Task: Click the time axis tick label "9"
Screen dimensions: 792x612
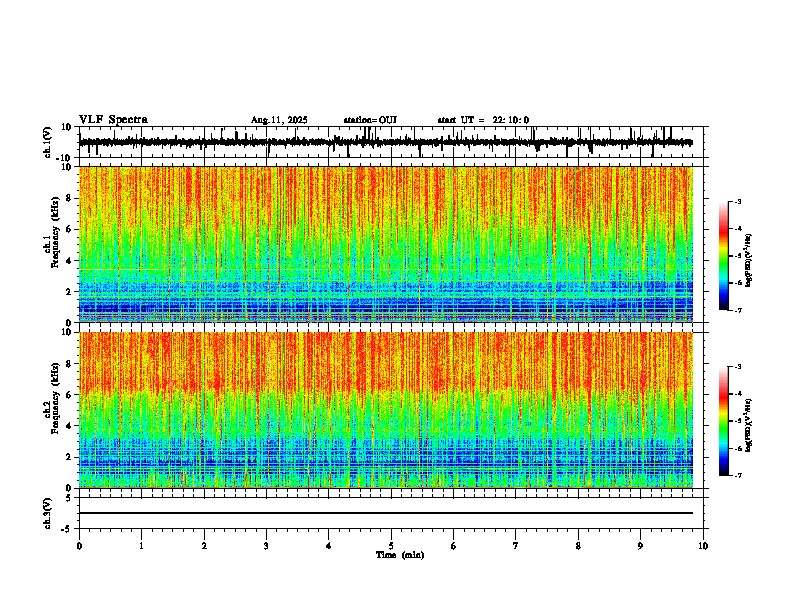Action: point(640,546)
